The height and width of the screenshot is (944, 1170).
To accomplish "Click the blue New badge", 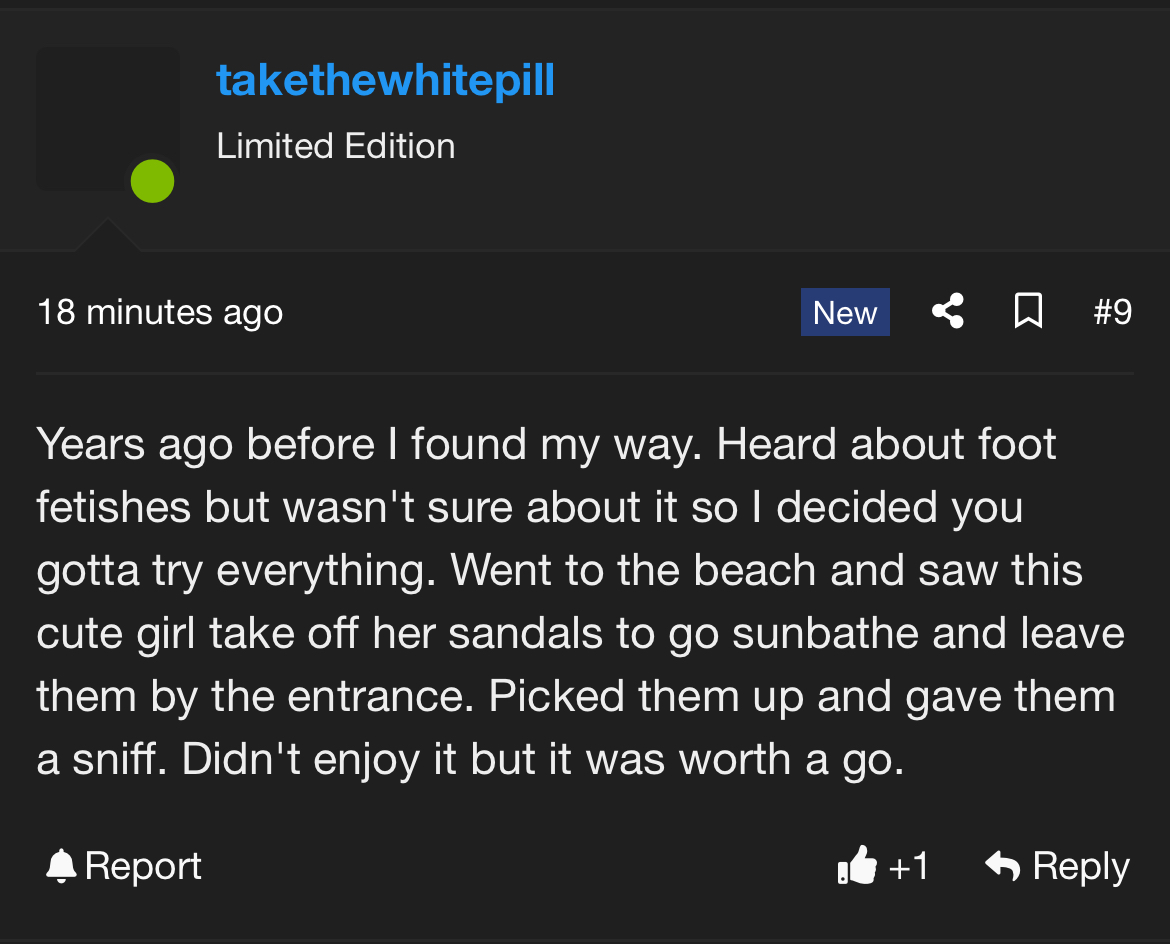I will coord(845,313).
